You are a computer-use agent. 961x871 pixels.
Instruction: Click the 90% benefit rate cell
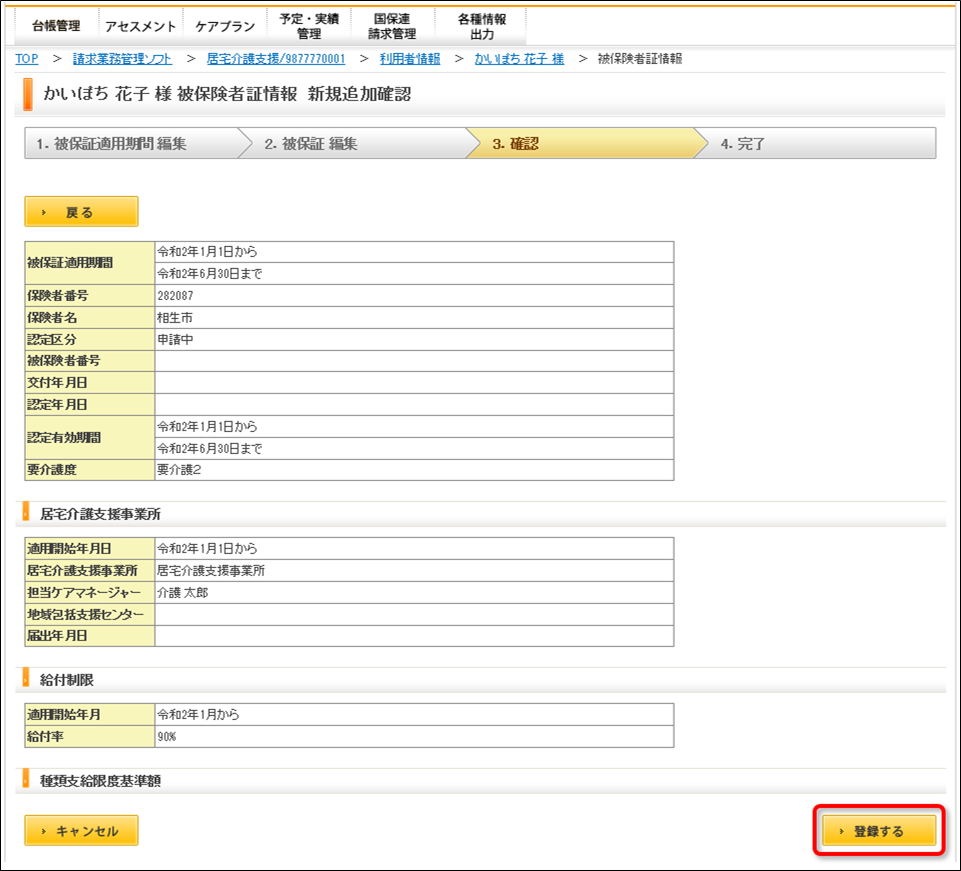(414, 737)
